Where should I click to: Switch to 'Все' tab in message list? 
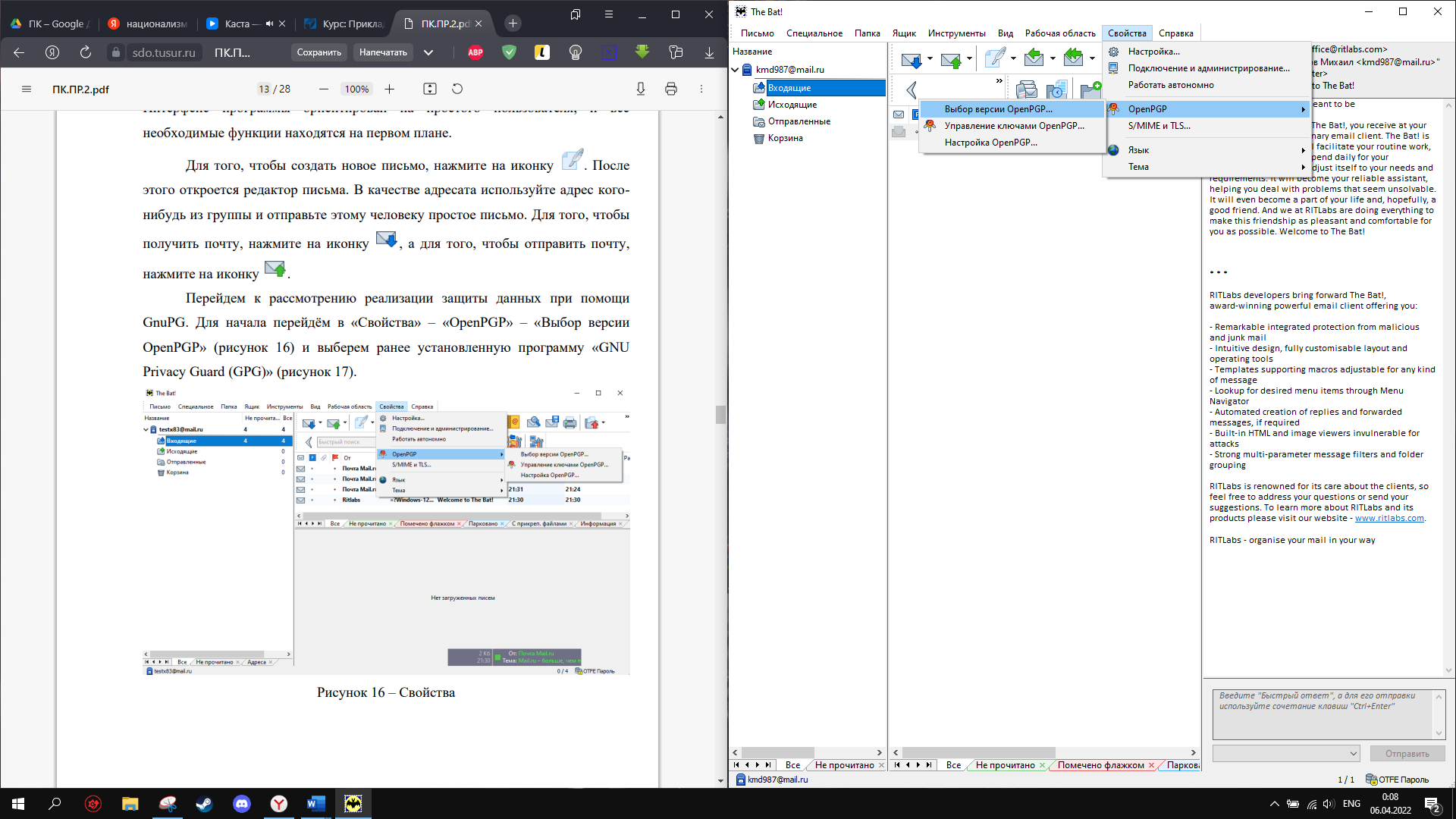[953, 765]
